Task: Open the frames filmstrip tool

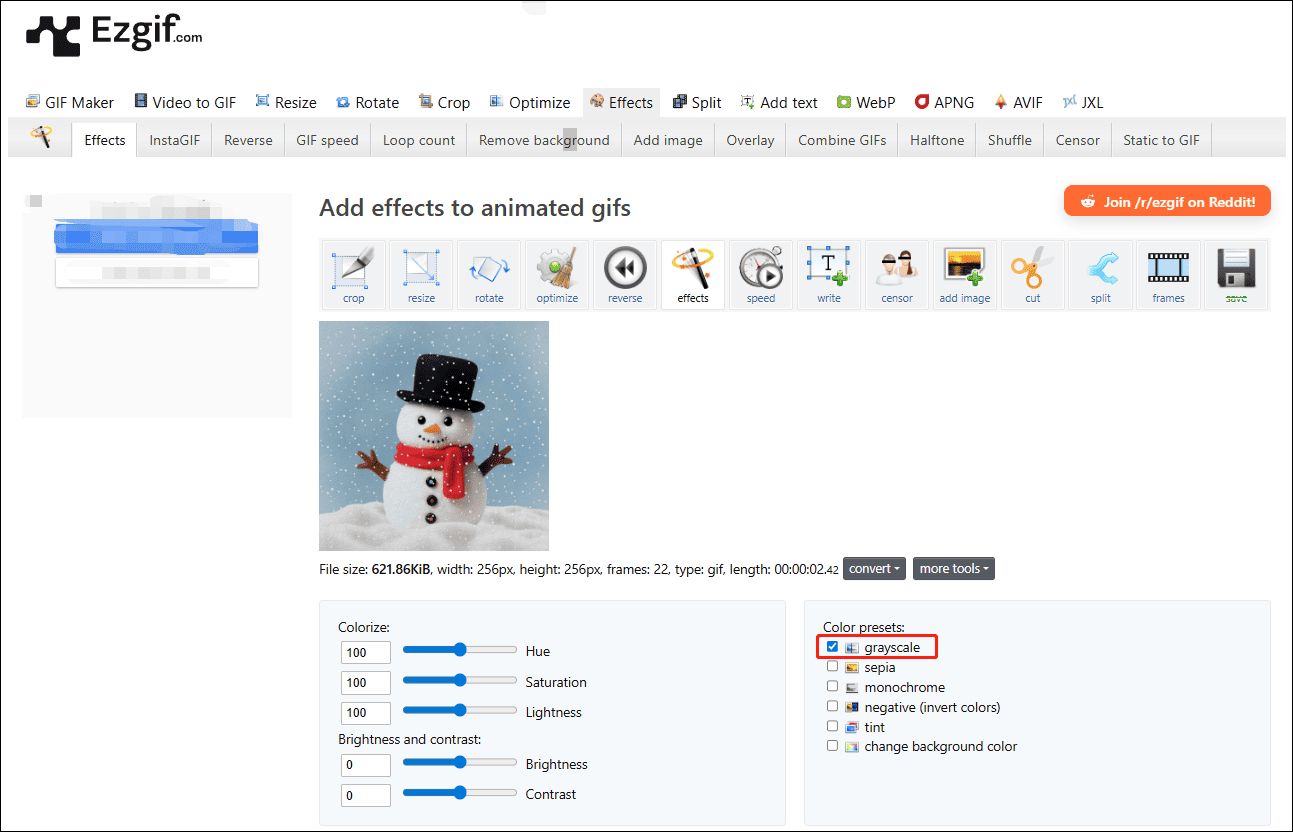Action: (x=1168, y=275)
